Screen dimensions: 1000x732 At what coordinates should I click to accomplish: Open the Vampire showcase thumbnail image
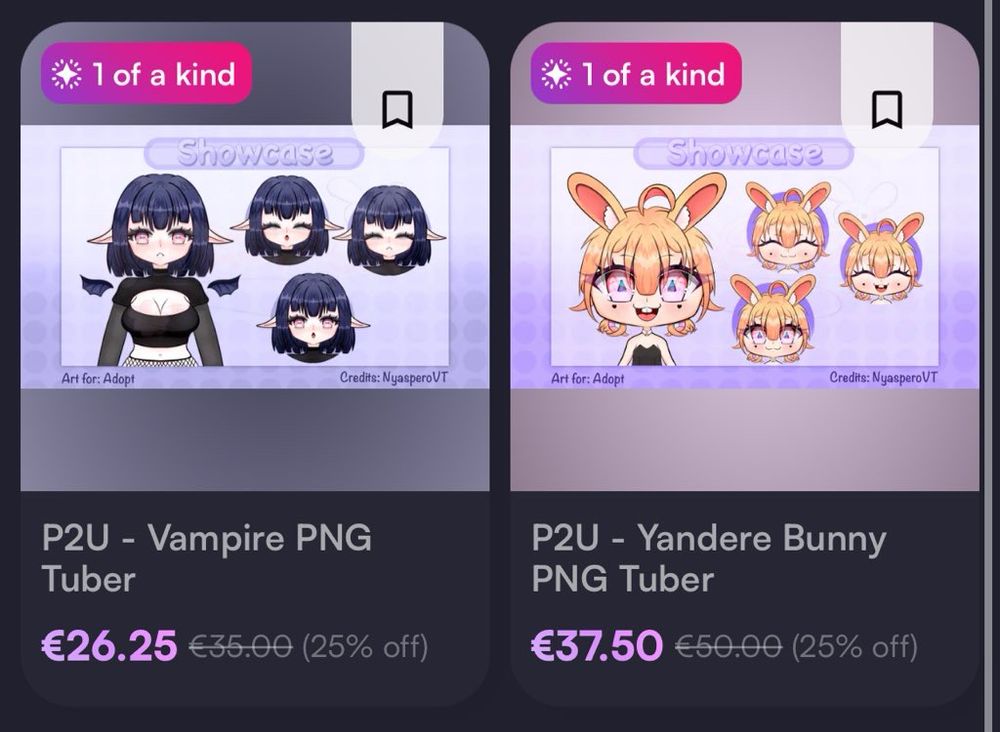[x=255, y=256]
